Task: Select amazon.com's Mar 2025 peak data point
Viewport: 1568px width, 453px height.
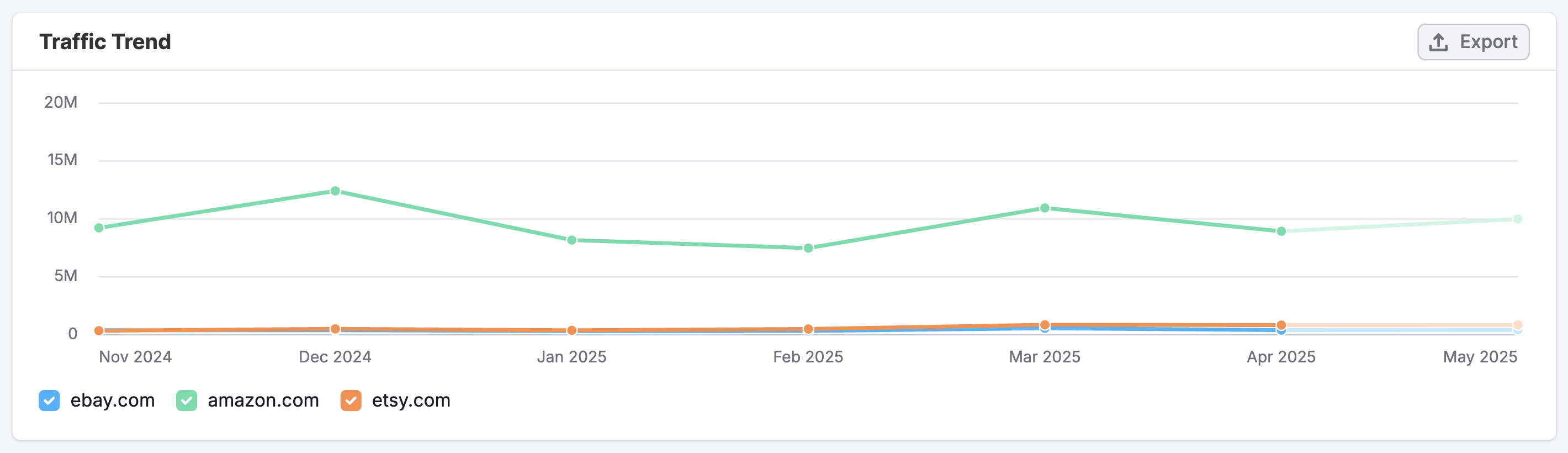Action: pyautogui.click(x=1045, y=207)
